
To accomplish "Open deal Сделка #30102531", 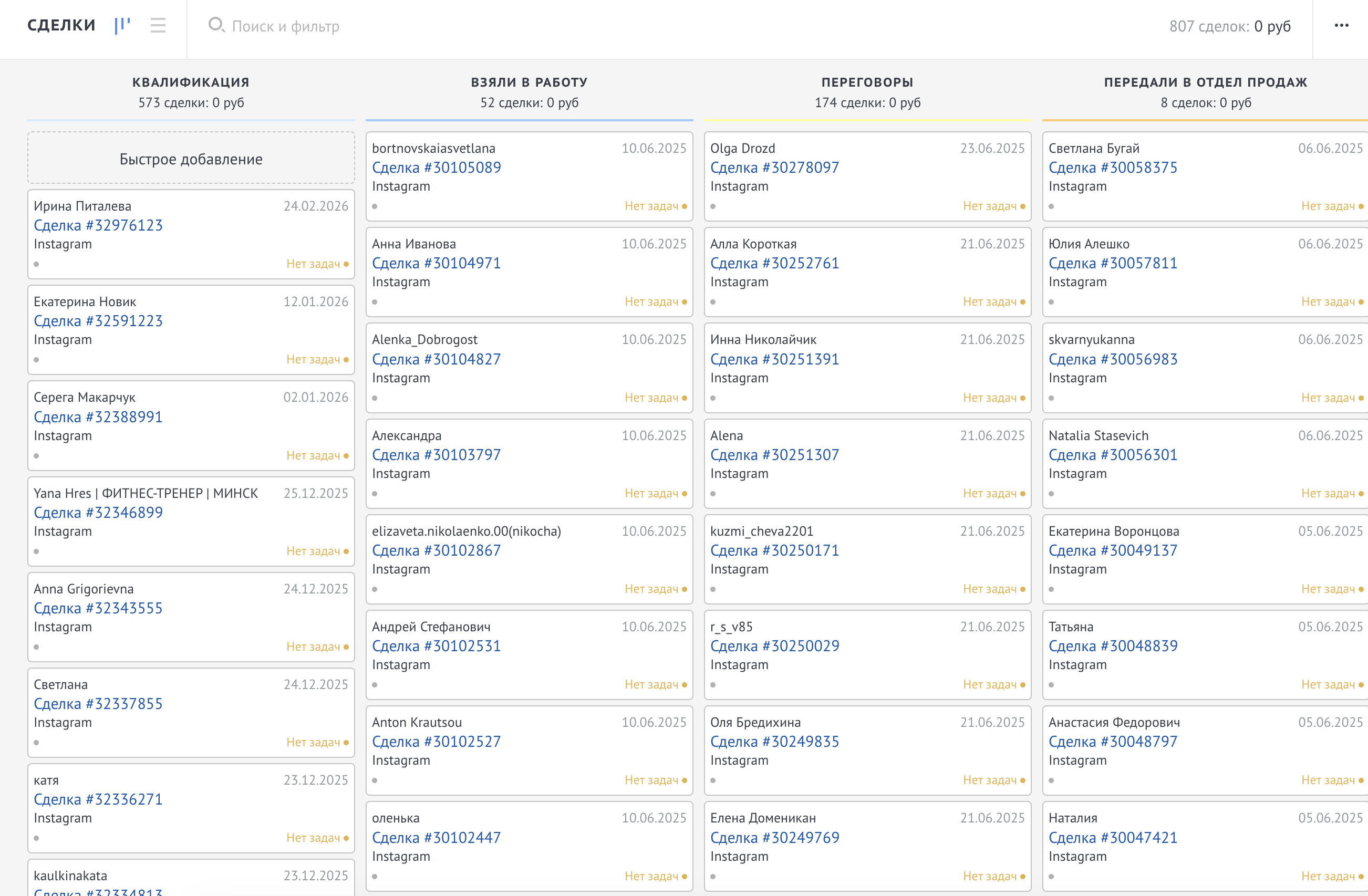I will (436, 646).
